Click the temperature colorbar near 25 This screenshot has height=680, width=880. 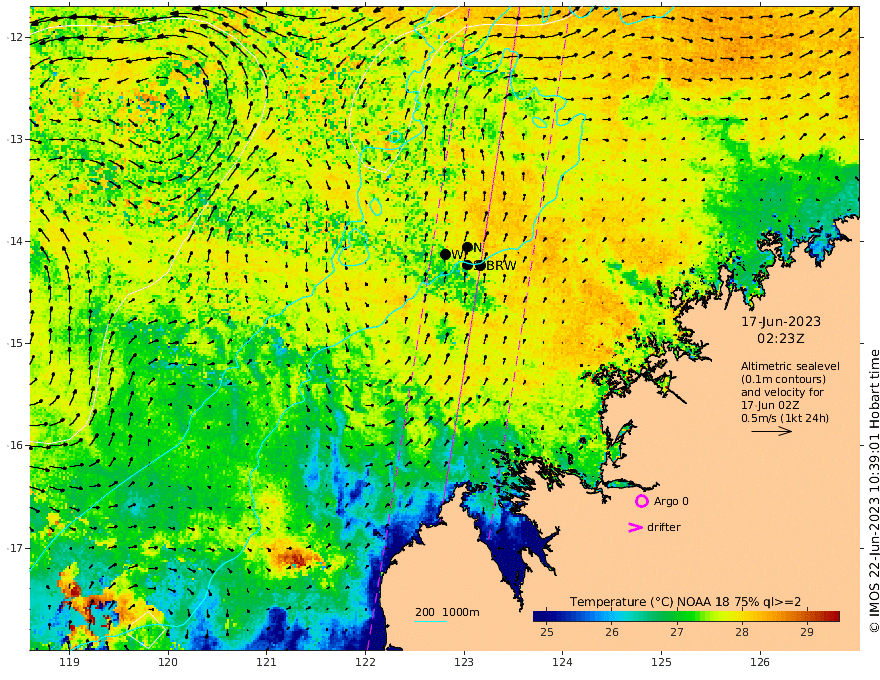point(547,617)
